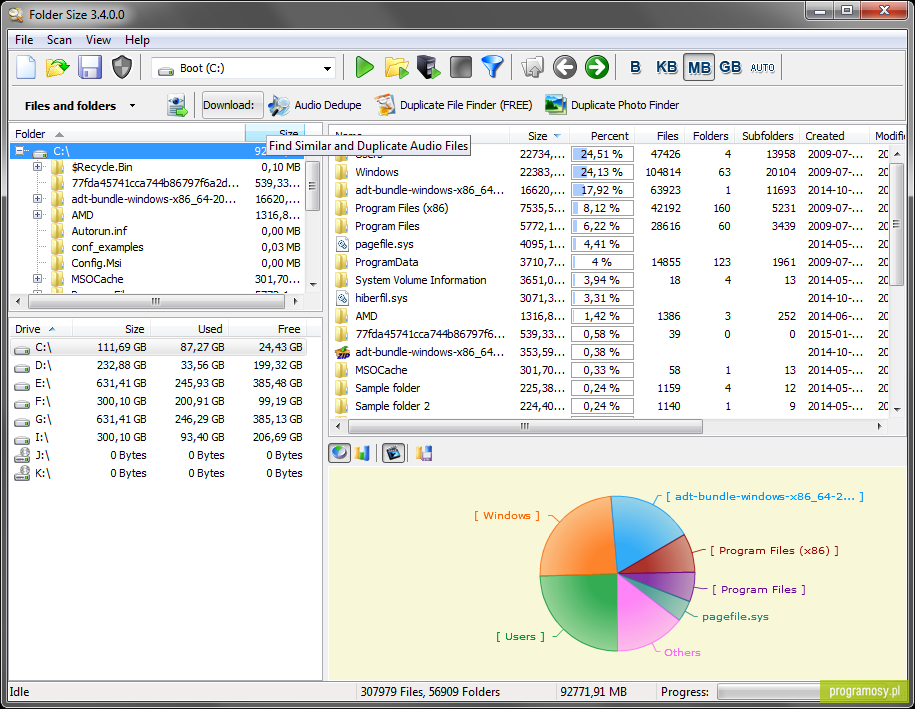Collapse the C:\ tree node
The width and height of the screenshot is (915, 709).
[x=20, y=151]
